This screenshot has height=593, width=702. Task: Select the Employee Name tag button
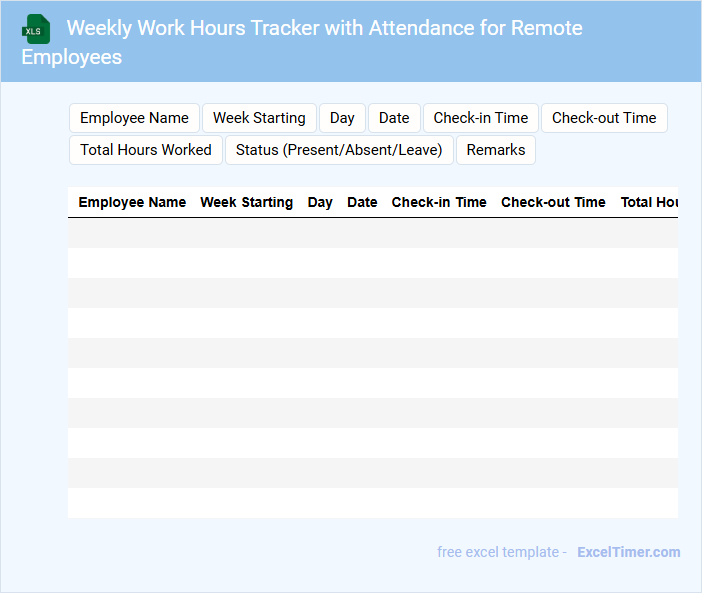pyautogui.click(x=134, y=118)
